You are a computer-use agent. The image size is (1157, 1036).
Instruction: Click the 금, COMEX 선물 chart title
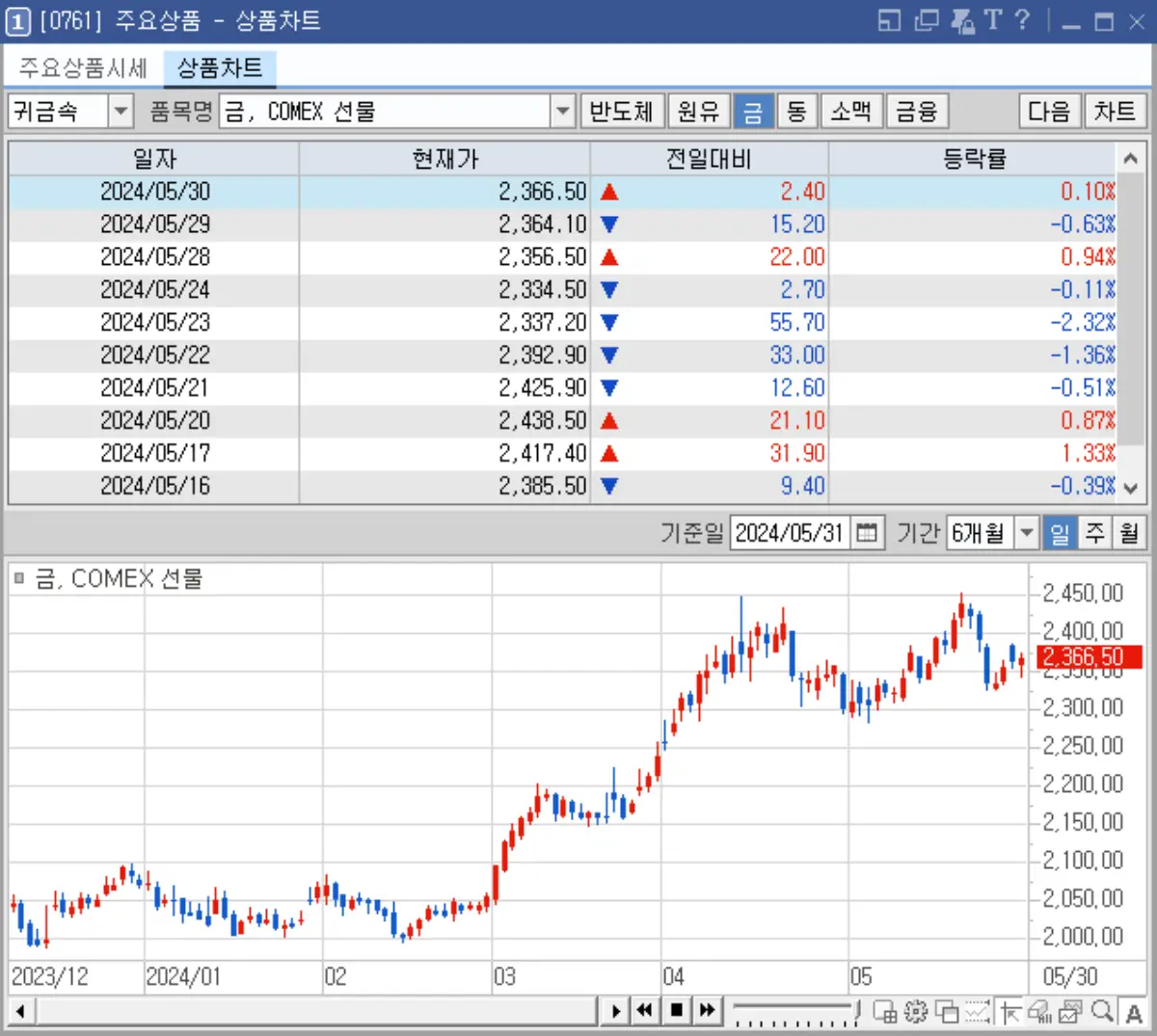(120, 578)
